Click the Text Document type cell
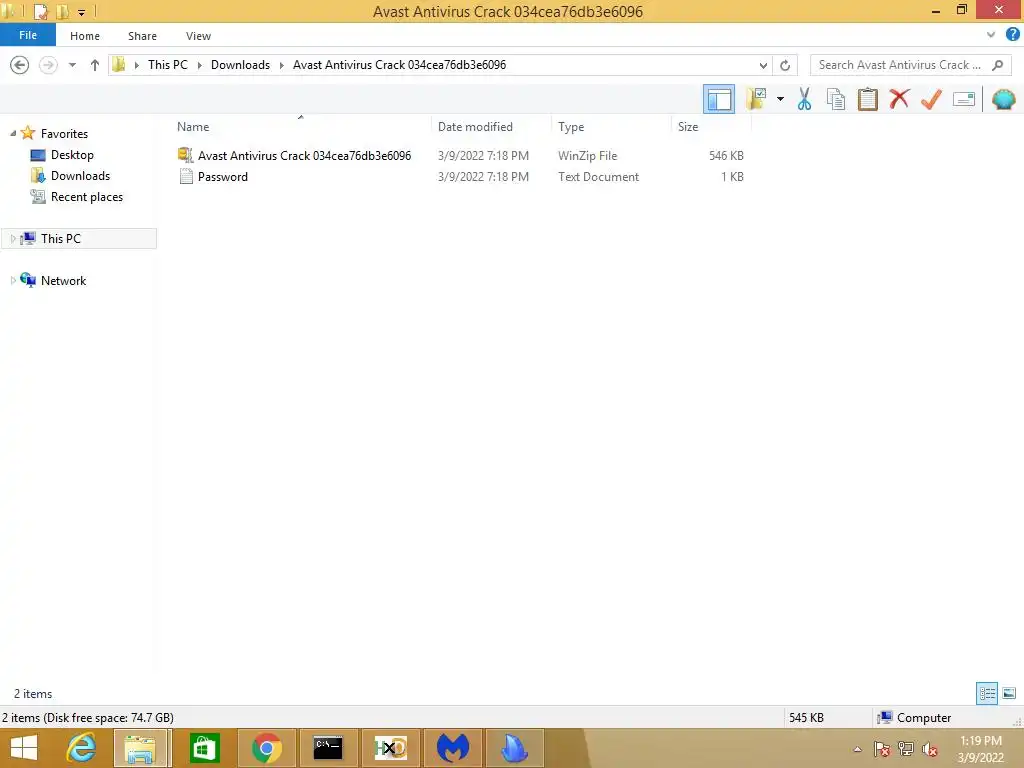This screenshot has width=1024, height=768. pos(598,176)
